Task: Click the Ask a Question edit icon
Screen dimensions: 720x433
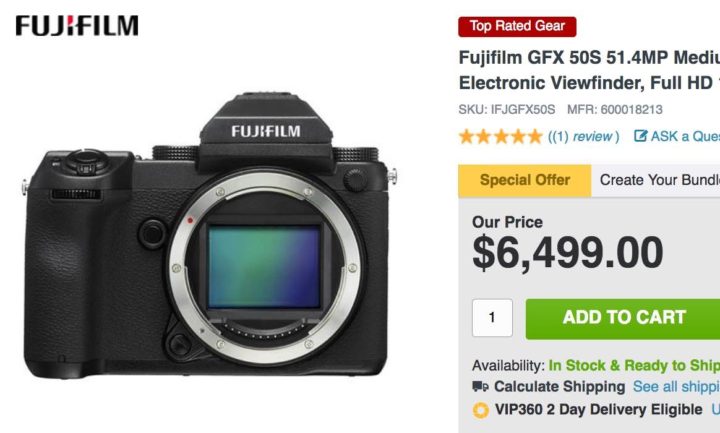Action: point(641,136)
